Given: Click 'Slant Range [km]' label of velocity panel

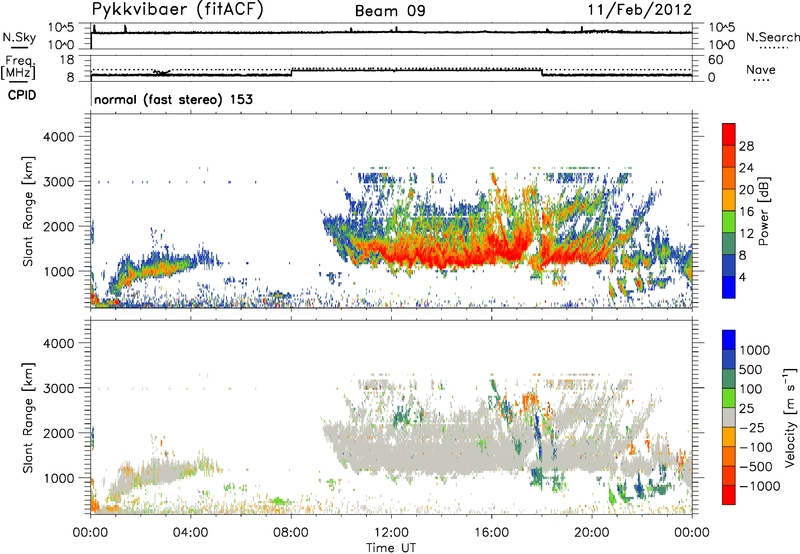Looking at the screenshot, I should click(28, 418).
